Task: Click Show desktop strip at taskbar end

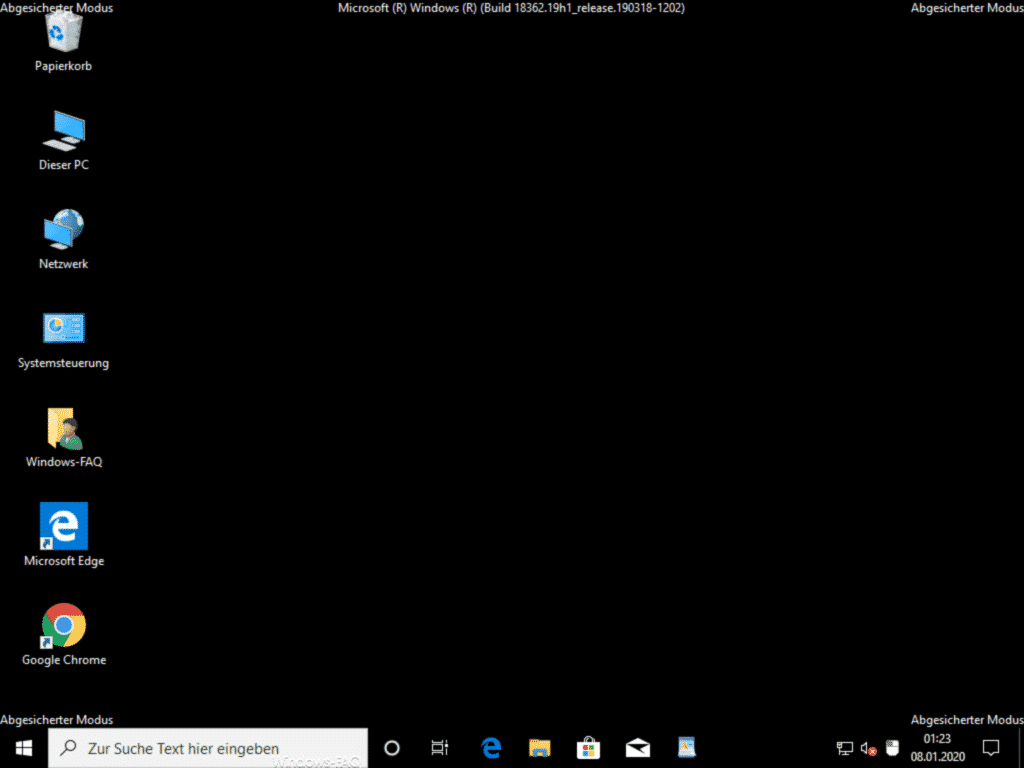Action: [1020, 748]
